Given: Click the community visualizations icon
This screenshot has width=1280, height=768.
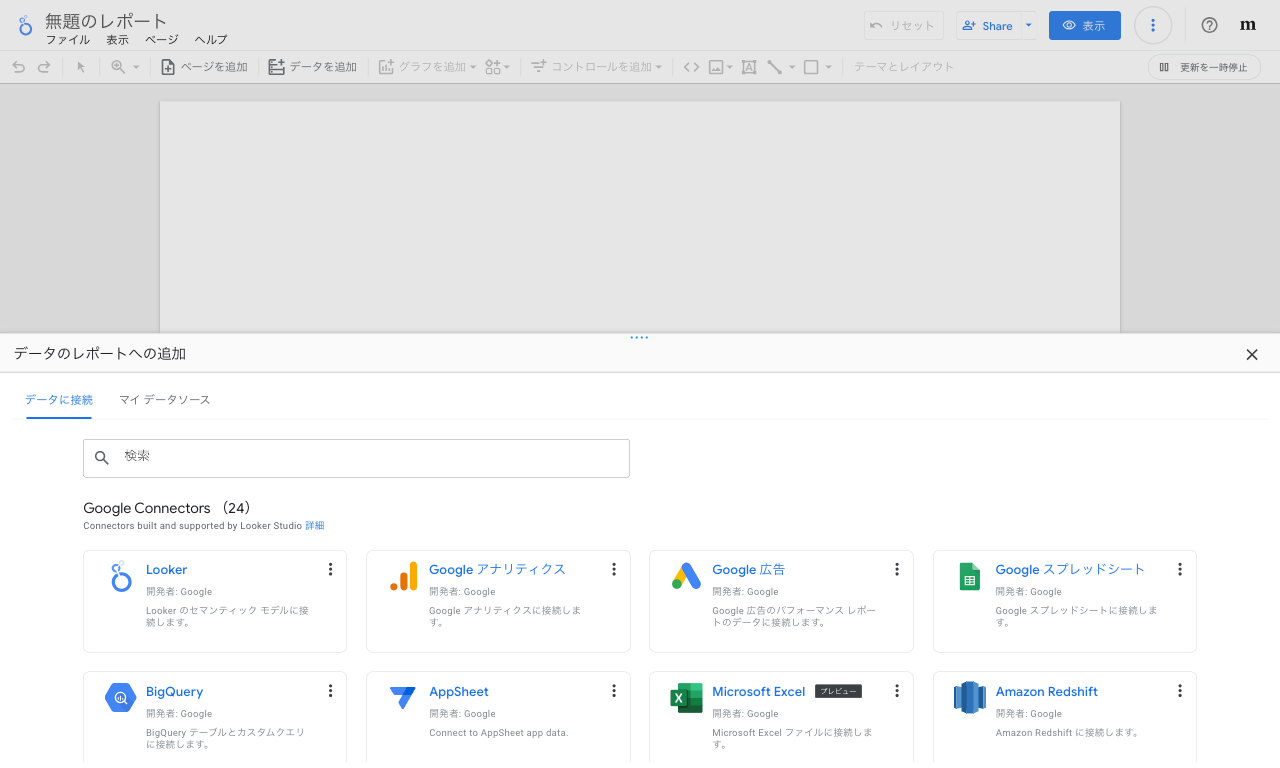Looking at the screenshot, I should point(492,67).
